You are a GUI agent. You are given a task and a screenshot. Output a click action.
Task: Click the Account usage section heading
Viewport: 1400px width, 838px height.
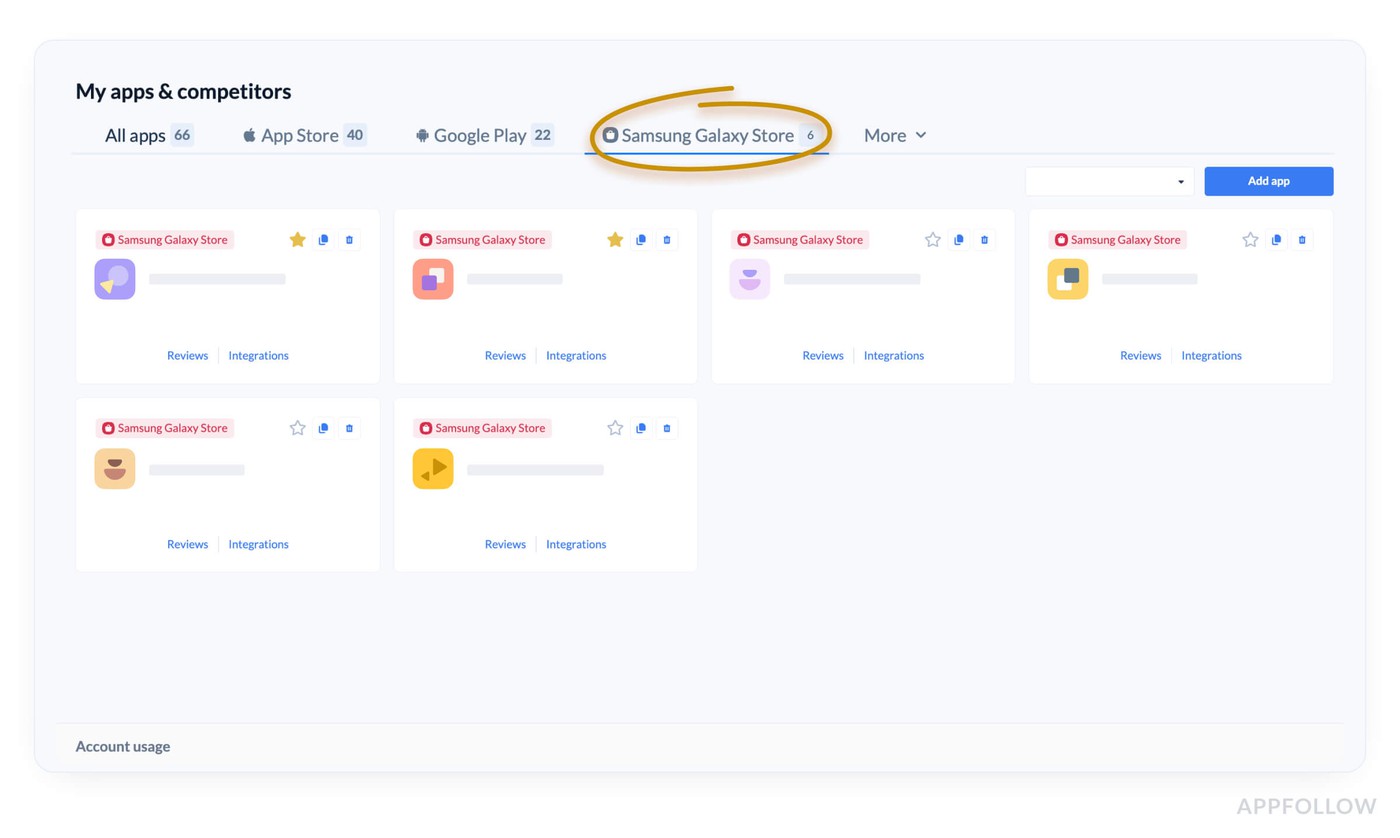[123, 747]
